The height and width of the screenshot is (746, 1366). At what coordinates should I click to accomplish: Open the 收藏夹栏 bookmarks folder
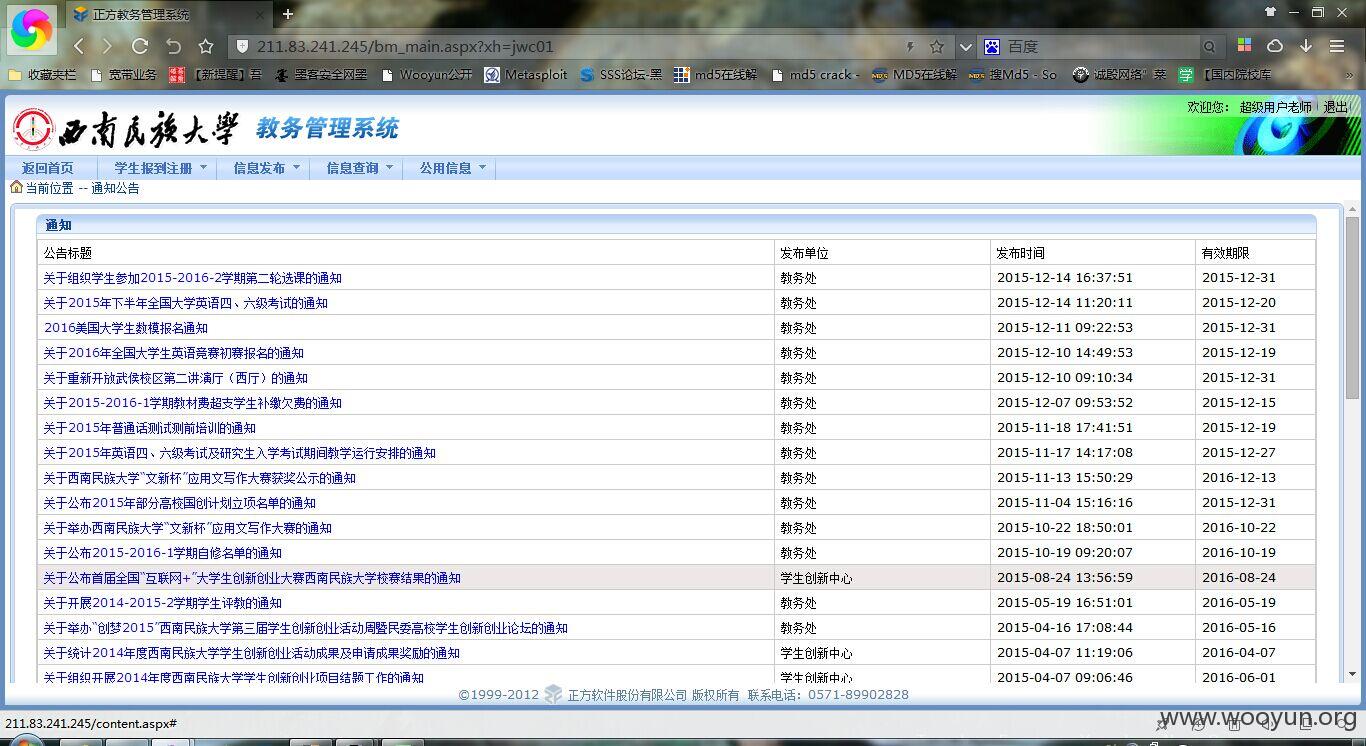click(42, 74)
